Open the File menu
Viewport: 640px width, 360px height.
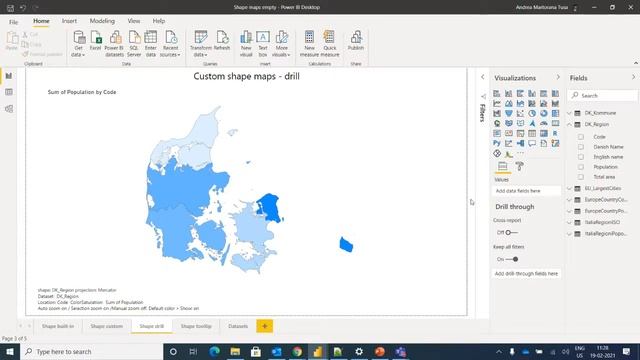[x=13, y=22]
